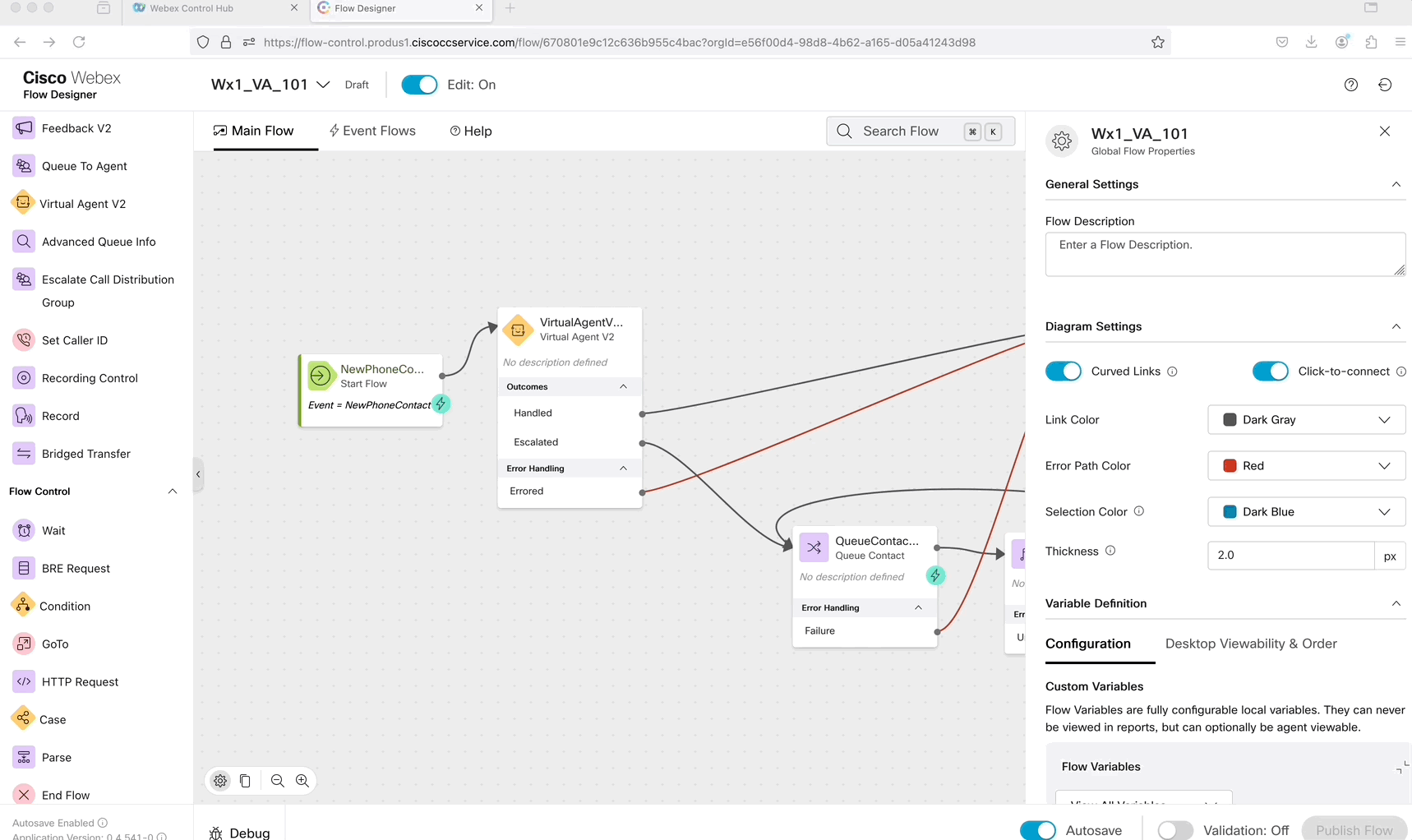Click the Publish Flow button
1412x840 pixels.
1354,830
